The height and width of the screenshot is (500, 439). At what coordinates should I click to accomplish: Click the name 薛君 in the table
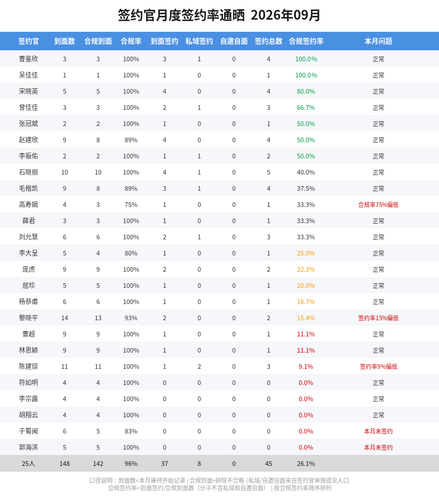[x=28, y=221]
